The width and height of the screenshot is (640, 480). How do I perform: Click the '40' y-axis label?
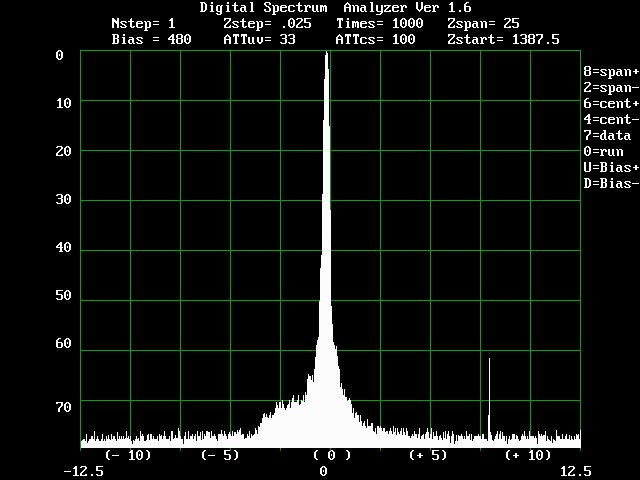[x=64, y=247]
